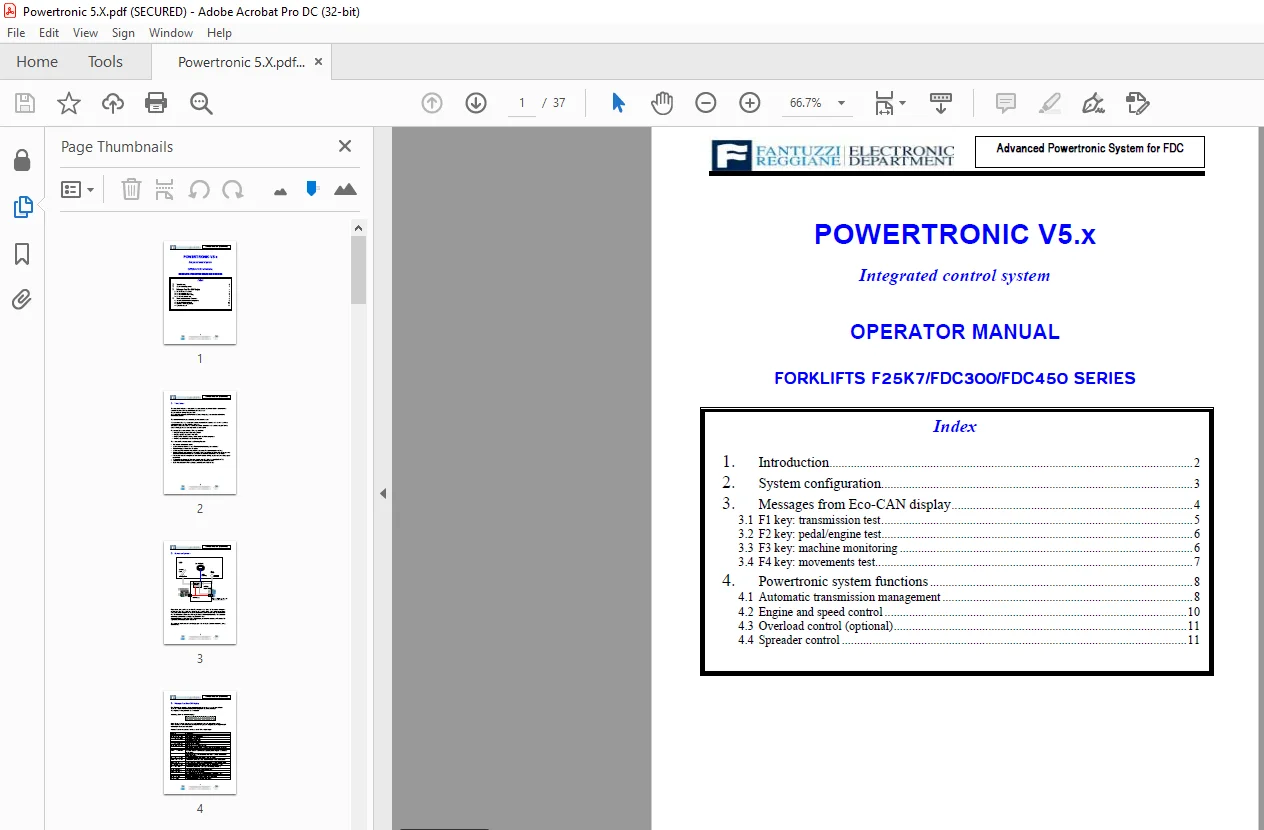Toggle the Page Thumbnails sidebar button
Screen dimensions: 1264x830
[x=22, y=207]
